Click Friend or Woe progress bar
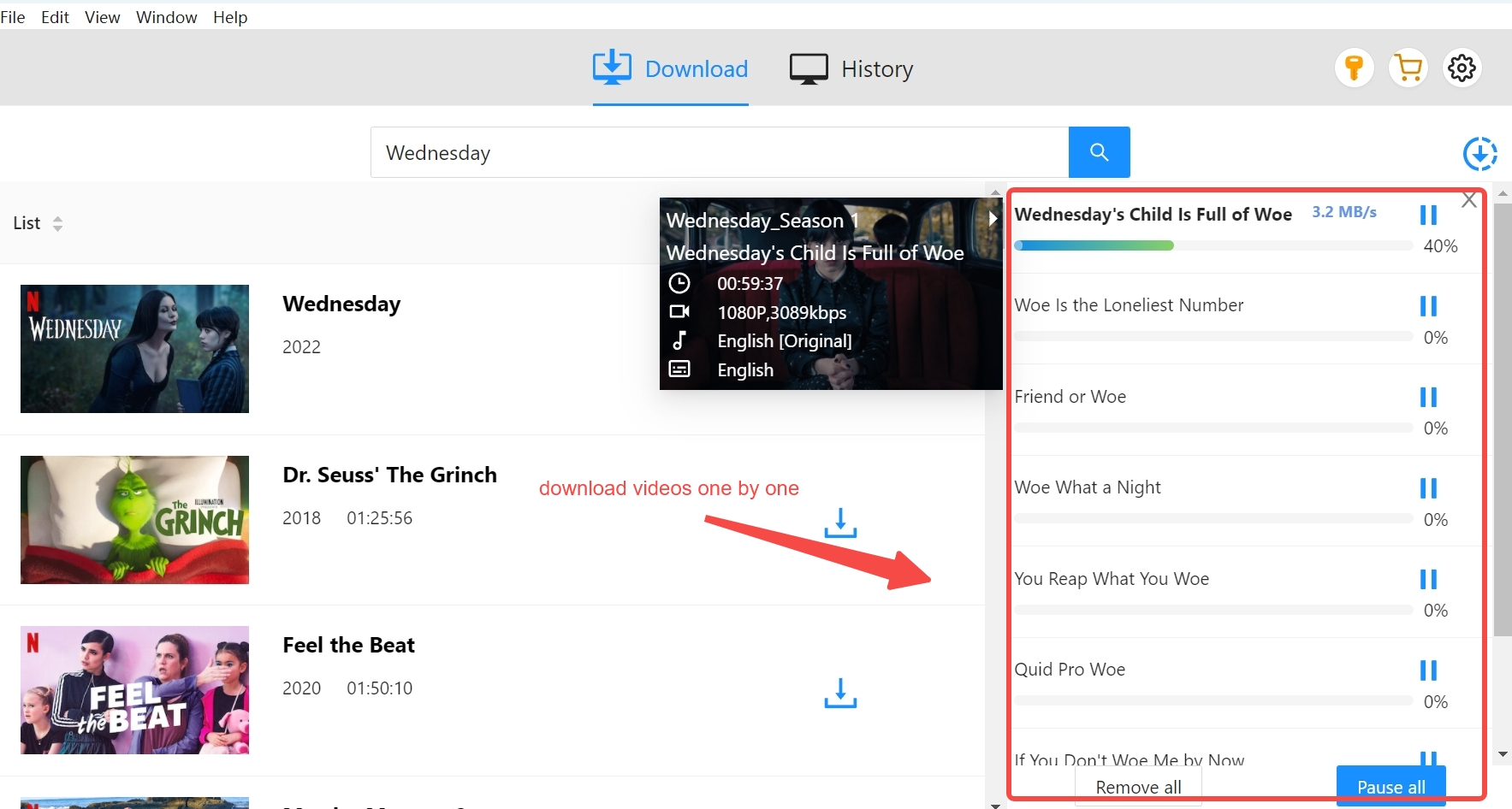This screenshot has height=809, width=1512. (x=1213, y=428)
